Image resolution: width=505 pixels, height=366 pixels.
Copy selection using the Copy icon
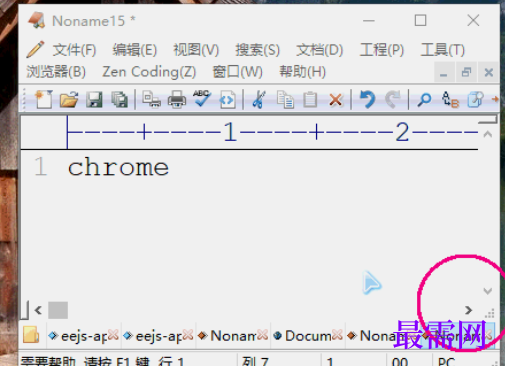pos(285,99)
